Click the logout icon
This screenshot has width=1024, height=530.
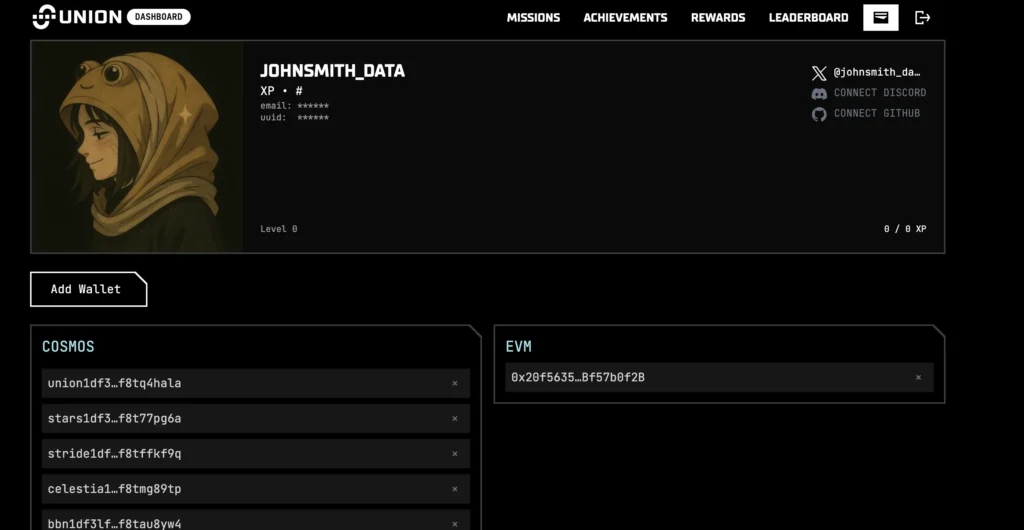pyautogui.click(x=922, y=18)
